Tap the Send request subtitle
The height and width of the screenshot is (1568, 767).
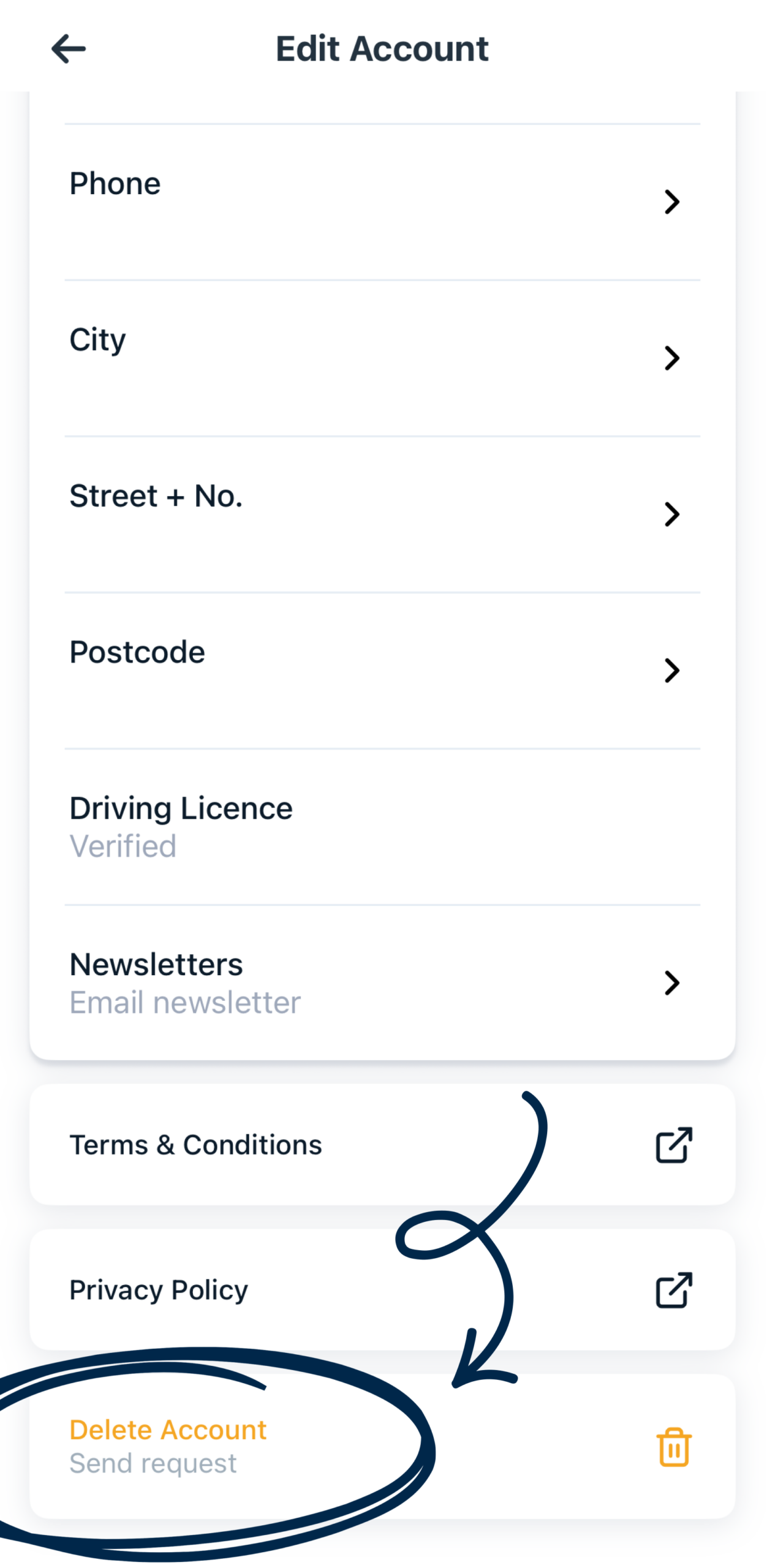pos(153,1463)
